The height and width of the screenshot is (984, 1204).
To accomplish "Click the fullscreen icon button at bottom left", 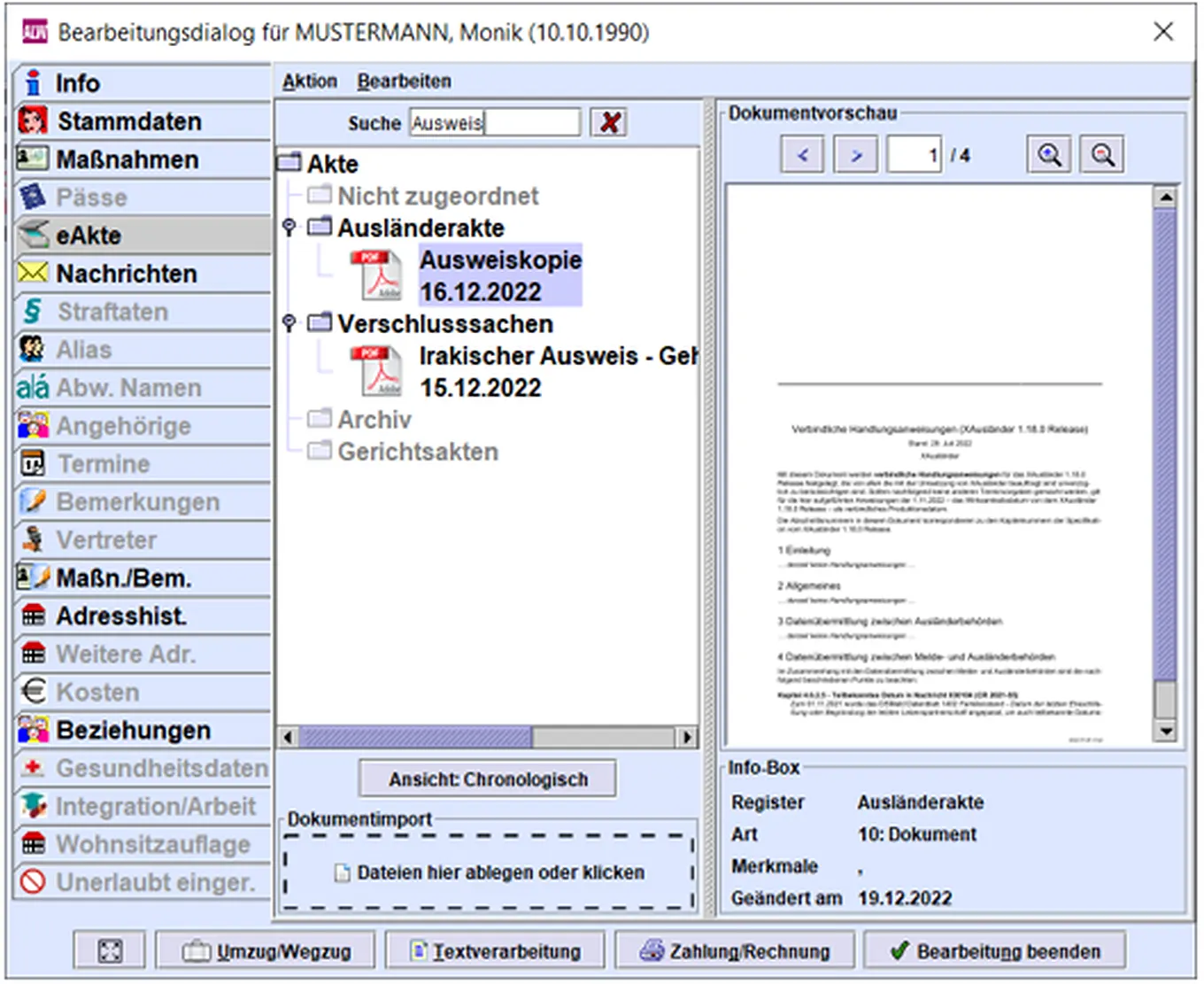I will pos(110,951).
